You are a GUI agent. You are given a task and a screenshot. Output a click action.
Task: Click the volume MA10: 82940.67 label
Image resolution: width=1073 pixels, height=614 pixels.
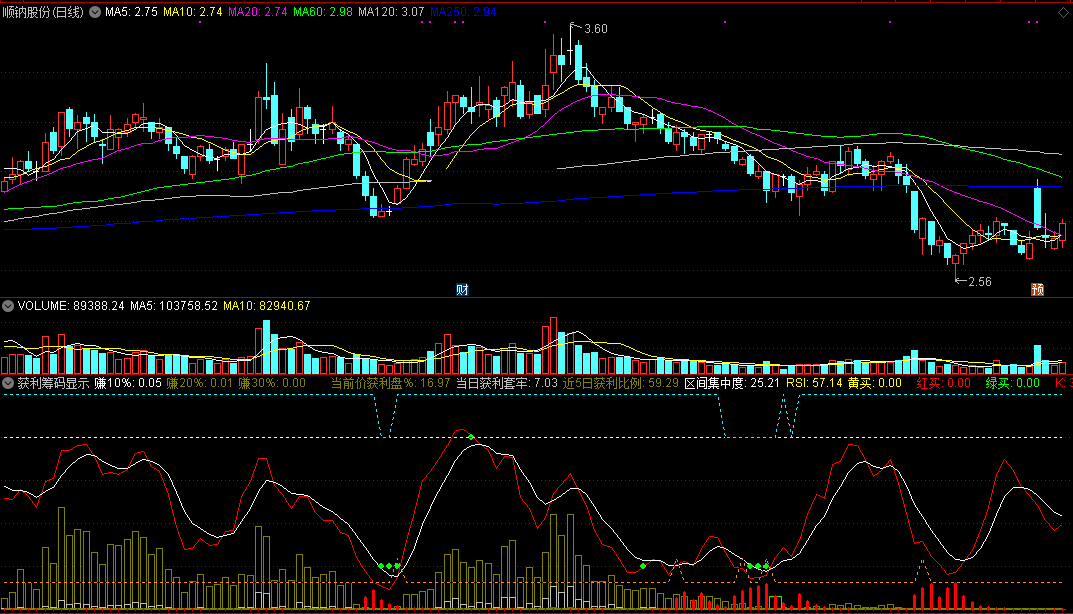coord(267,306)
